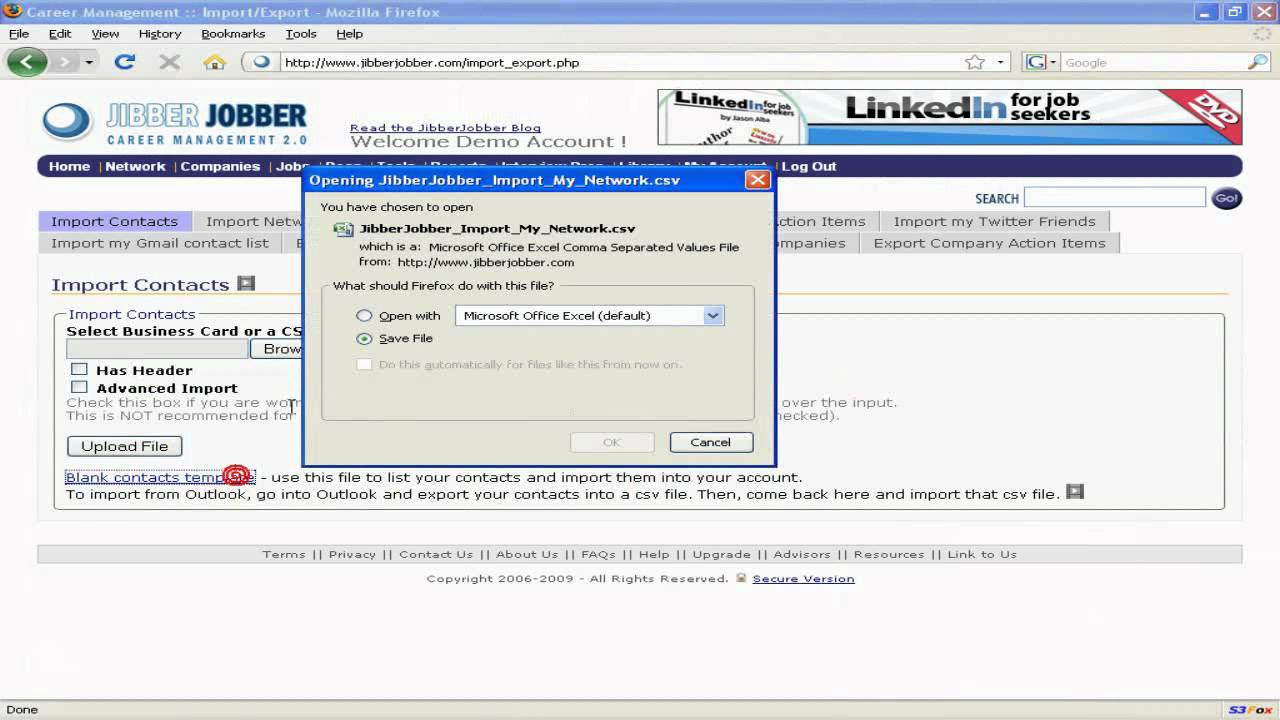Open the Resources footer link

[889, 554]
